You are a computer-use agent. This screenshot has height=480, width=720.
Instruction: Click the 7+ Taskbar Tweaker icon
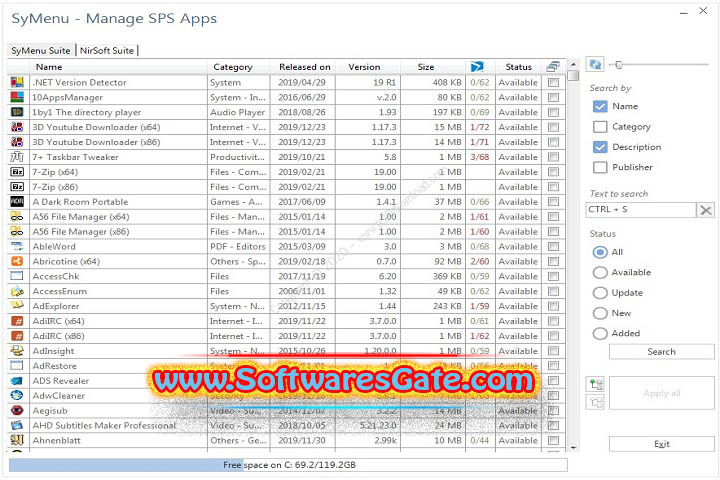click(x=17, y=157)
